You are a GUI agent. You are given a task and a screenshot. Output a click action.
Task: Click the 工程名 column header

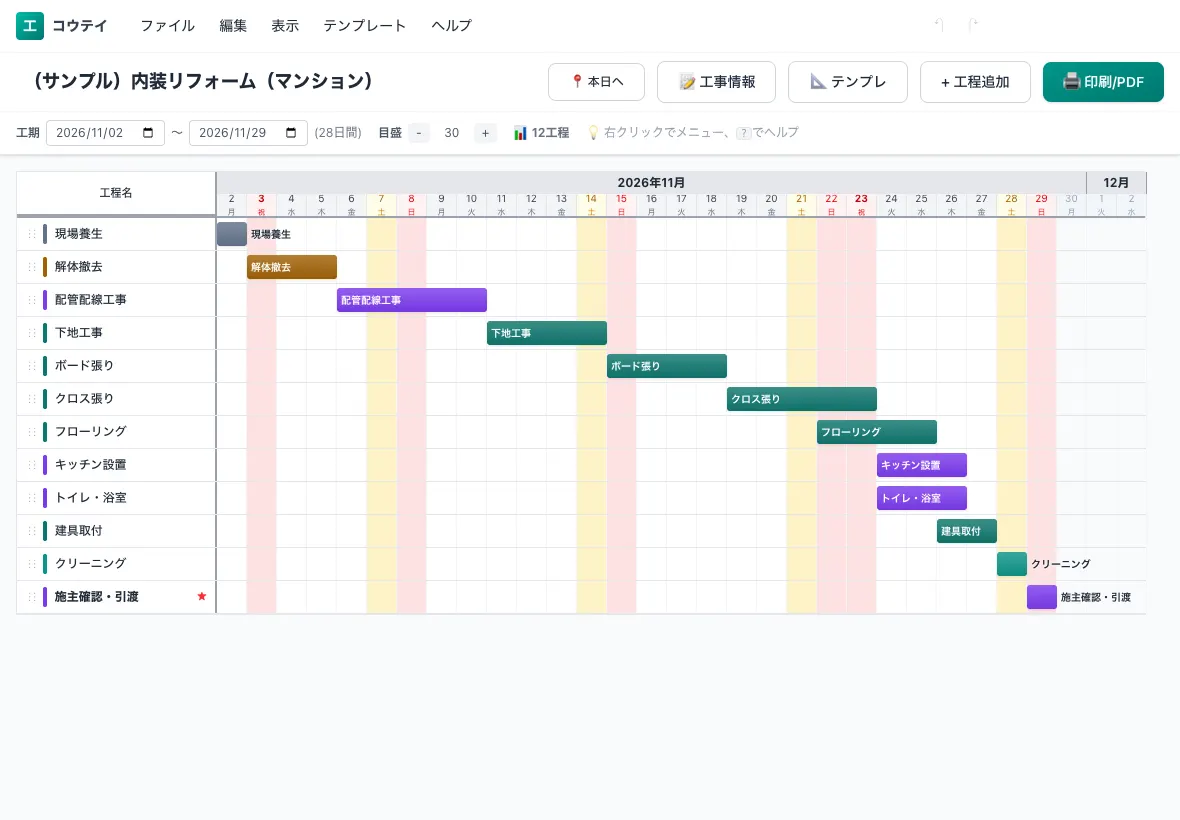tap(116, 193)
